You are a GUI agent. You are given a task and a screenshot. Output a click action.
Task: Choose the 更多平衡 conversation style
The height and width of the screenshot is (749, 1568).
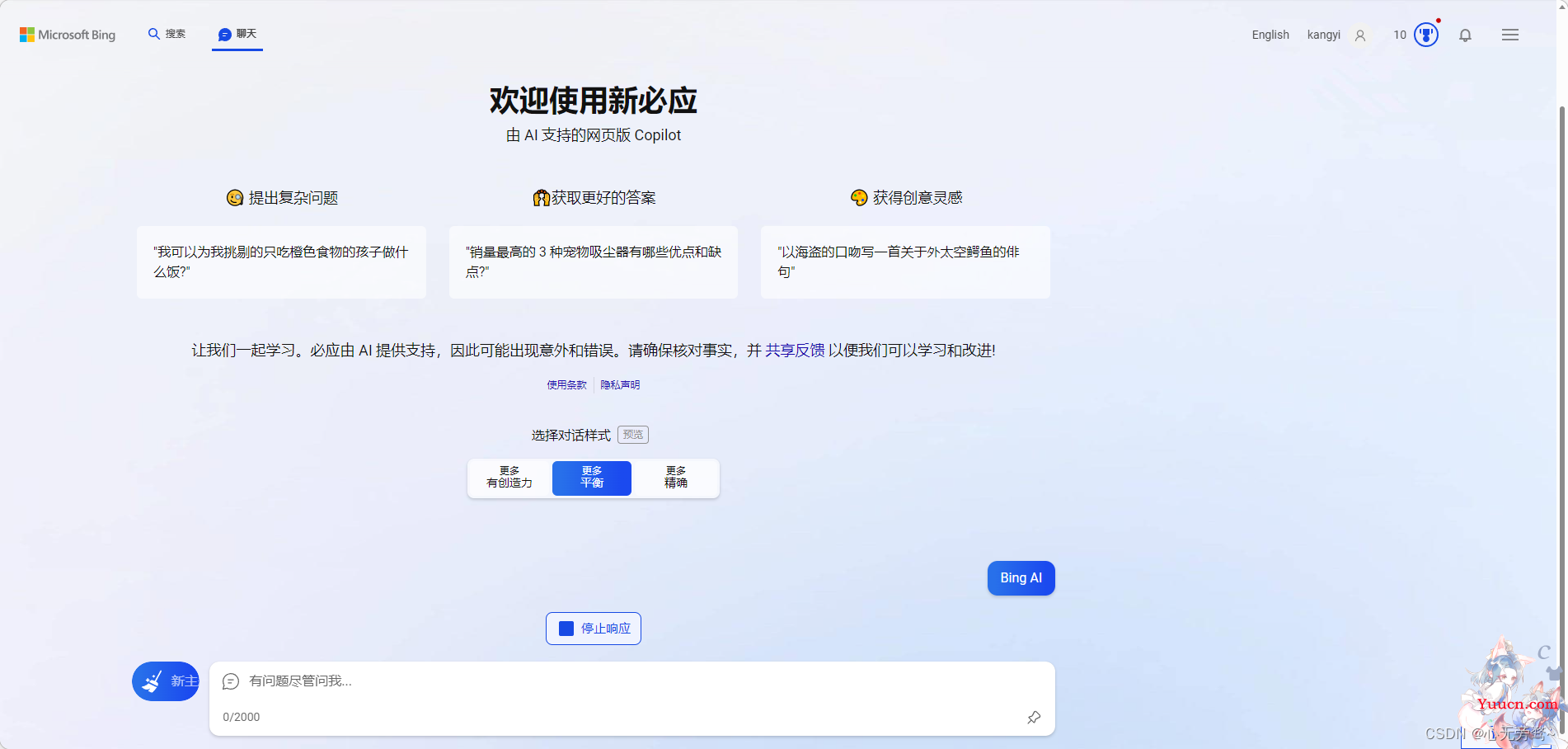point(592,478)
